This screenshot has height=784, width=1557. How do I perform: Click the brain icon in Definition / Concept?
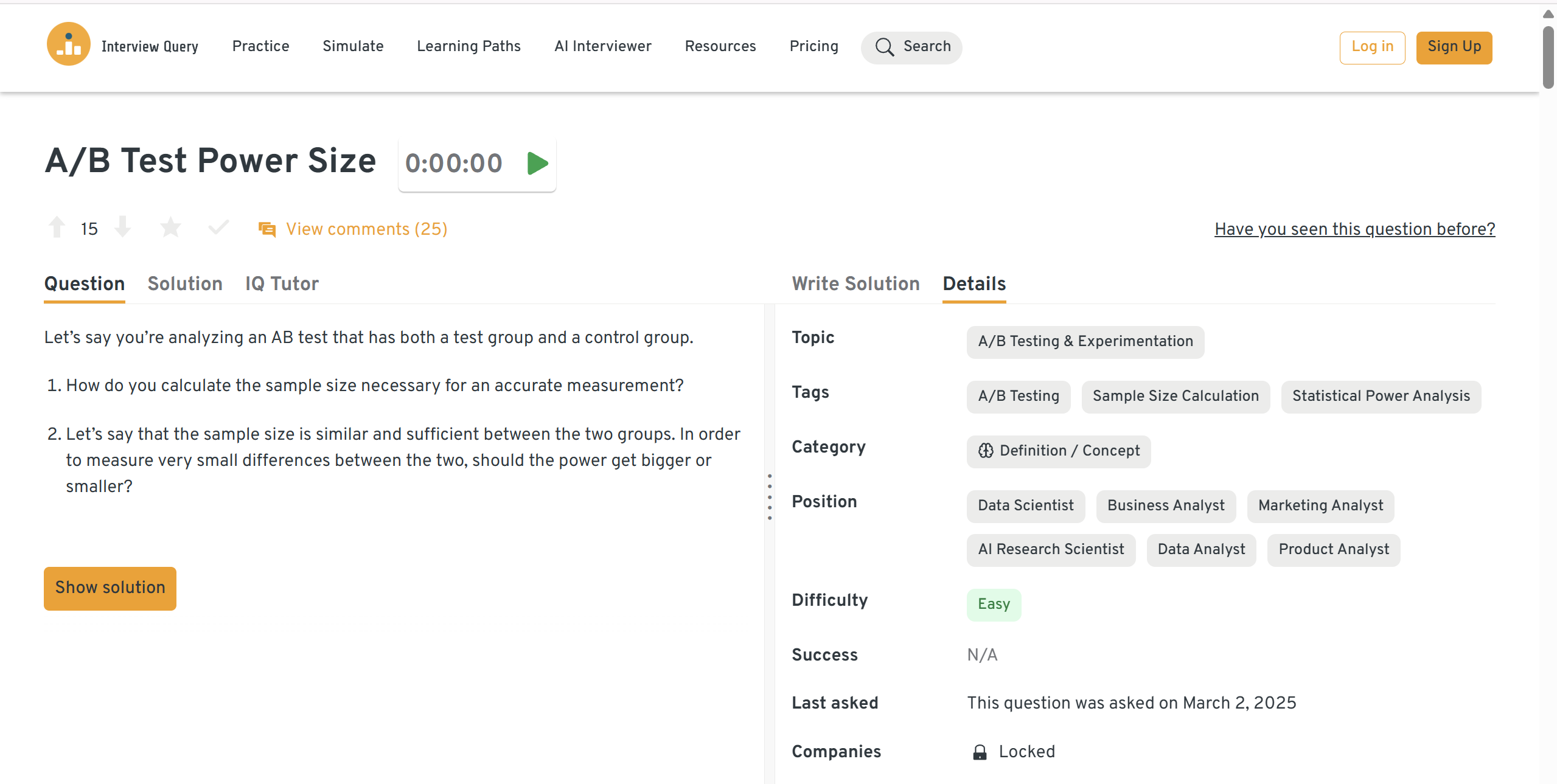986,451
